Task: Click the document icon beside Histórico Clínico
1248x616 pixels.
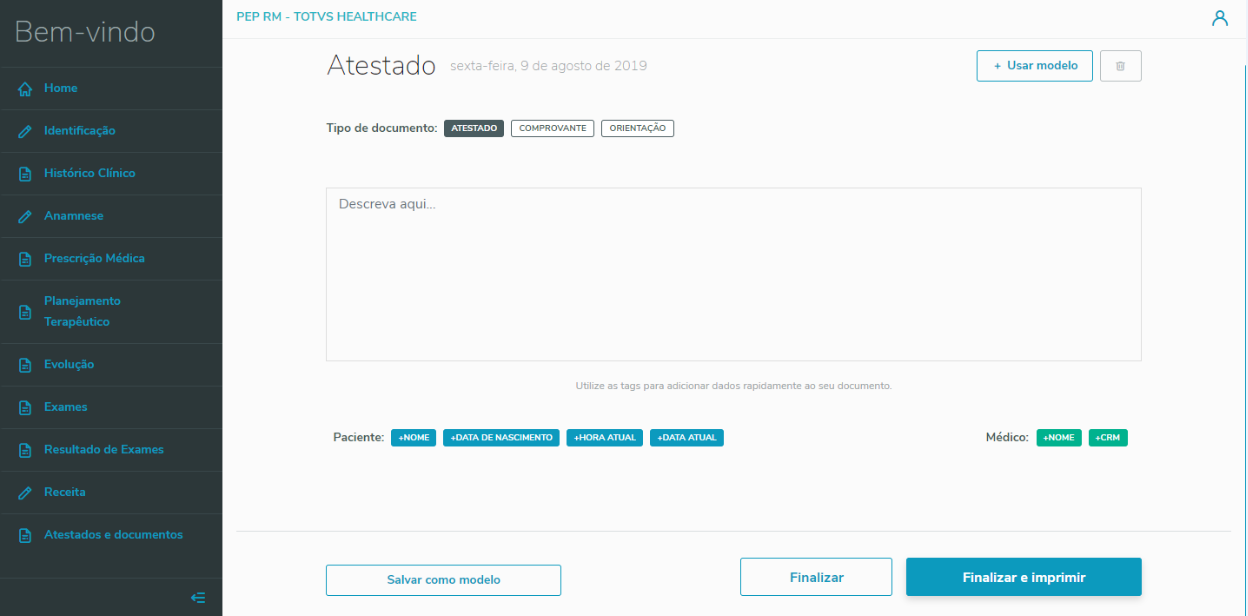Action: [x=26, y=174]
